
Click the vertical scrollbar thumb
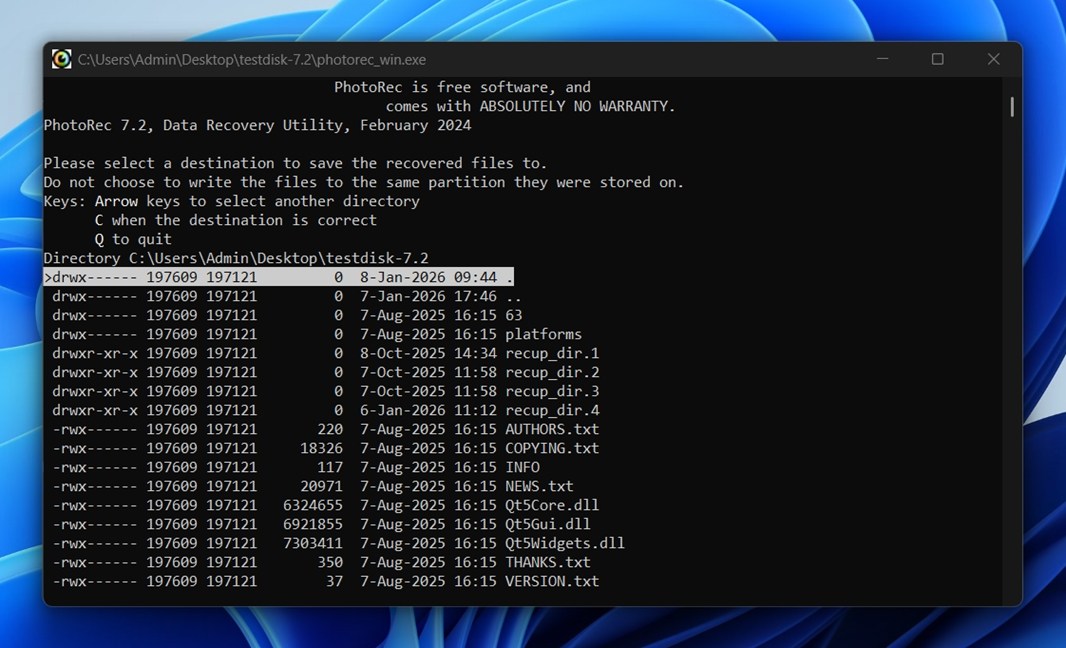(x=1012, y=106)
